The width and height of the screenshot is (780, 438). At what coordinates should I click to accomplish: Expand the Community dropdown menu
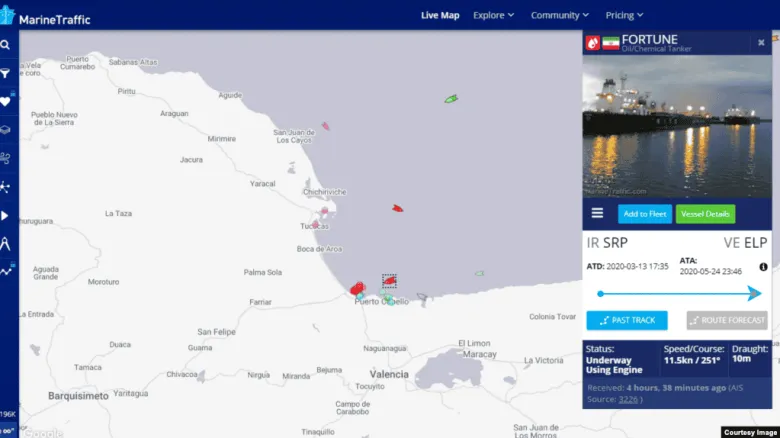pos(561,15)
